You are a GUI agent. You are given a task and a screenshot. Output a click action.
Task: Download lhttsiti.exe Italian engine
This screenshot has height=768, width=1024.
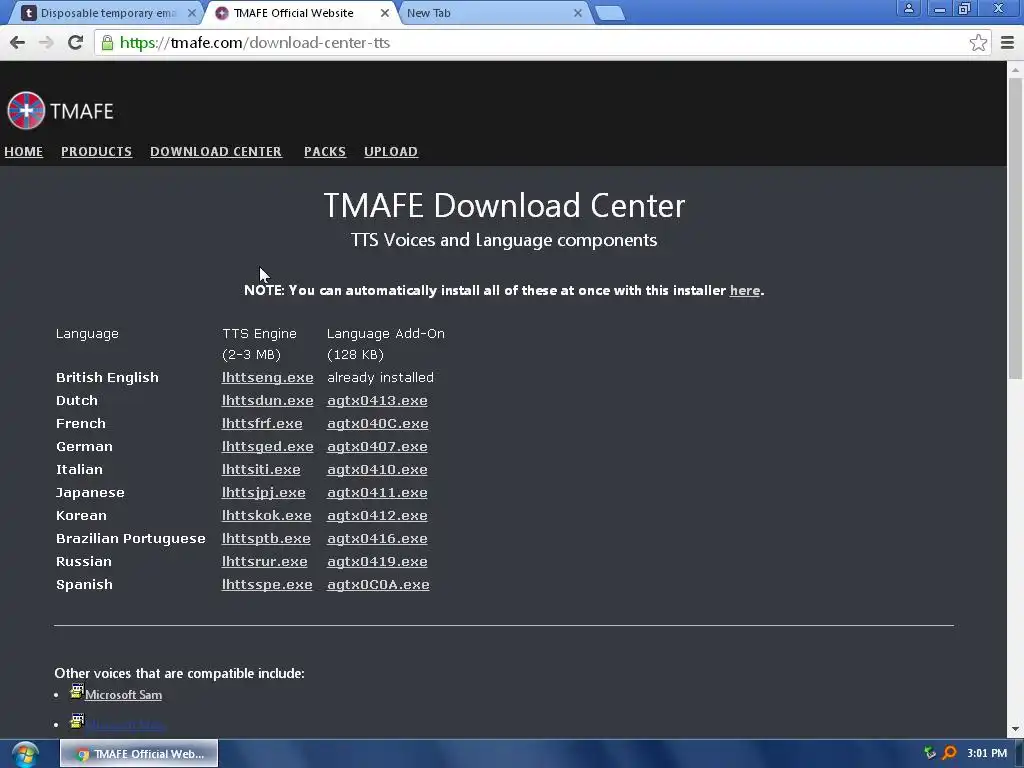click(x=261, y=470)
